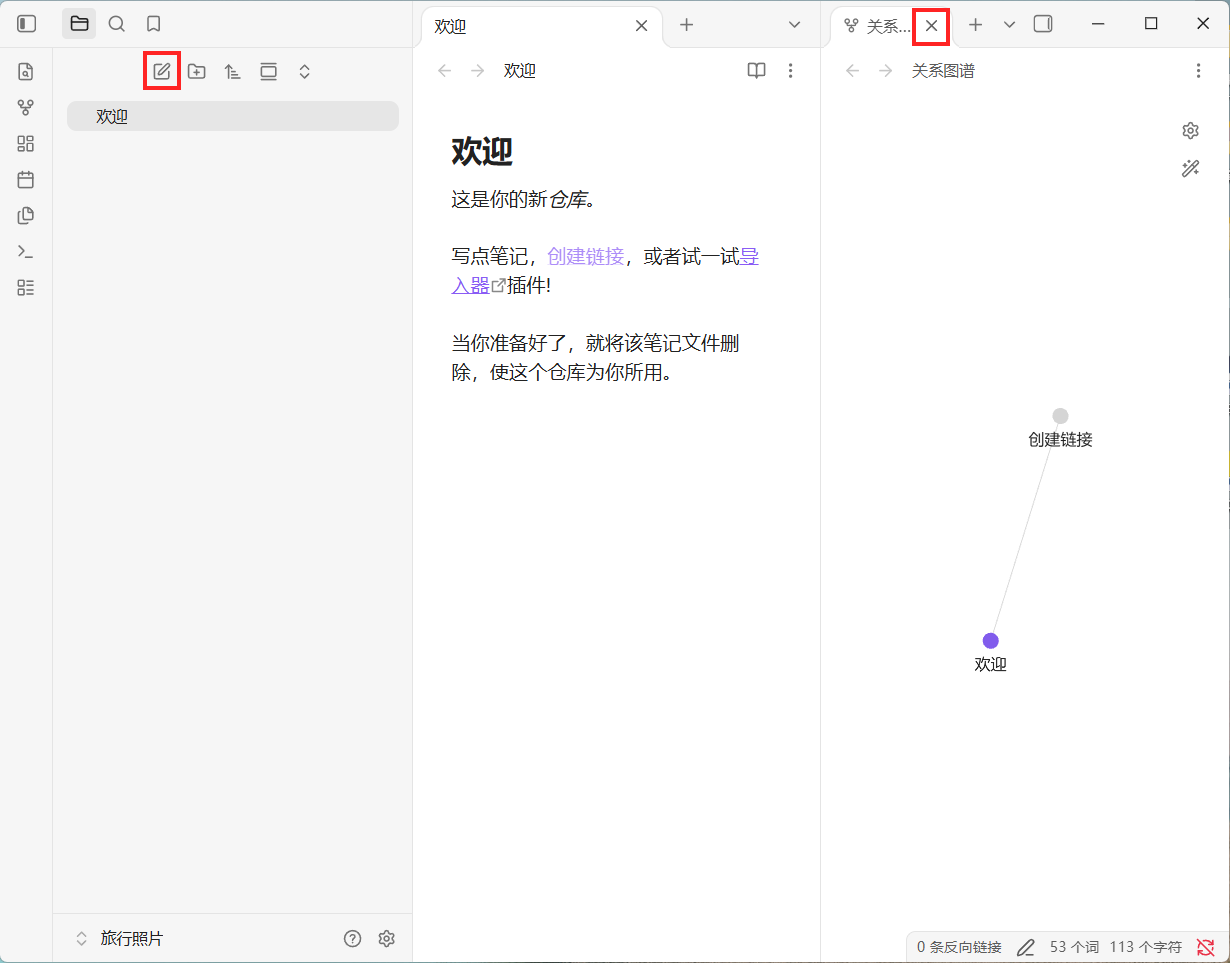This screenshot has width=1230, height=963.
Task: Open command palette icon
Action: click(x=26, y=252)
